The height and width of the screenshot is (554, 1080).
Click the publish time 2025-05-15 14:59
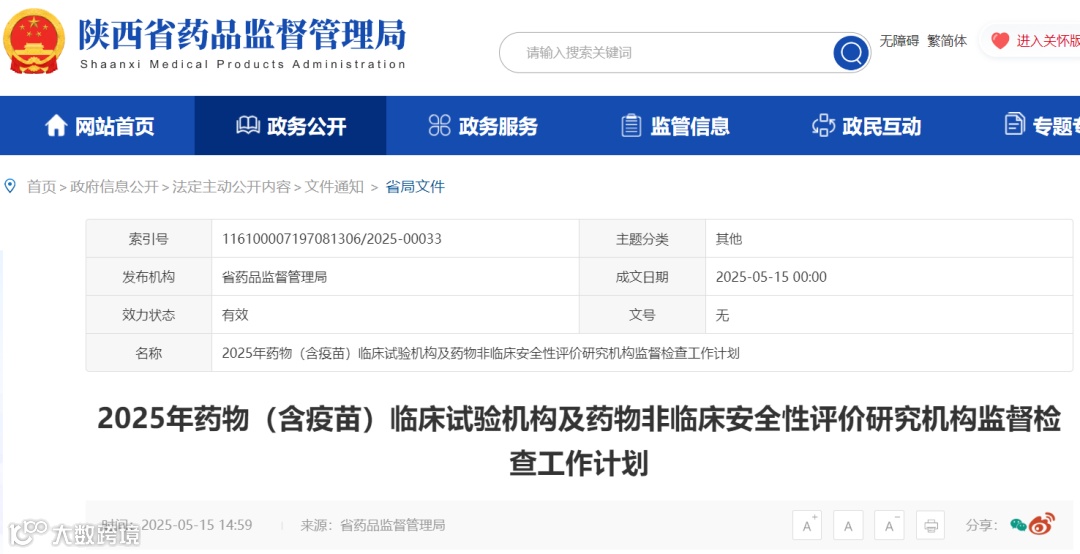click(x=196, y=525)
